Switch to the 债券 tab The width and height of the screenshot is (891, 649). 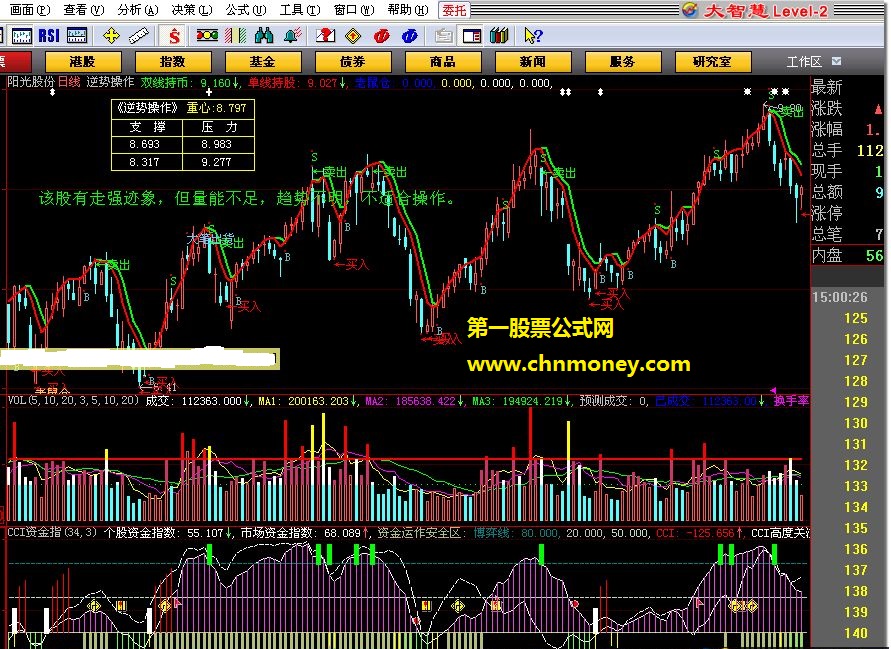tap(353, 61)
